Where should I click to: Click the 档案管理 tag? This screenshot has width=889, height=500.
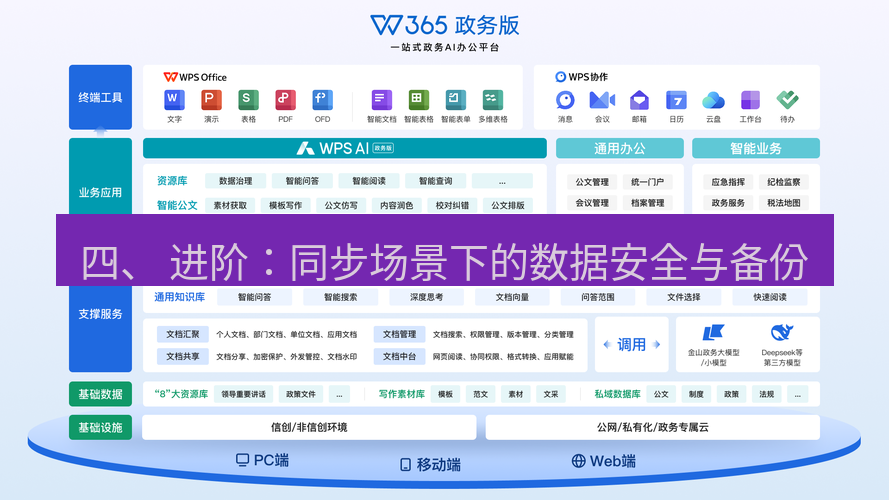(x=647, y=203)
